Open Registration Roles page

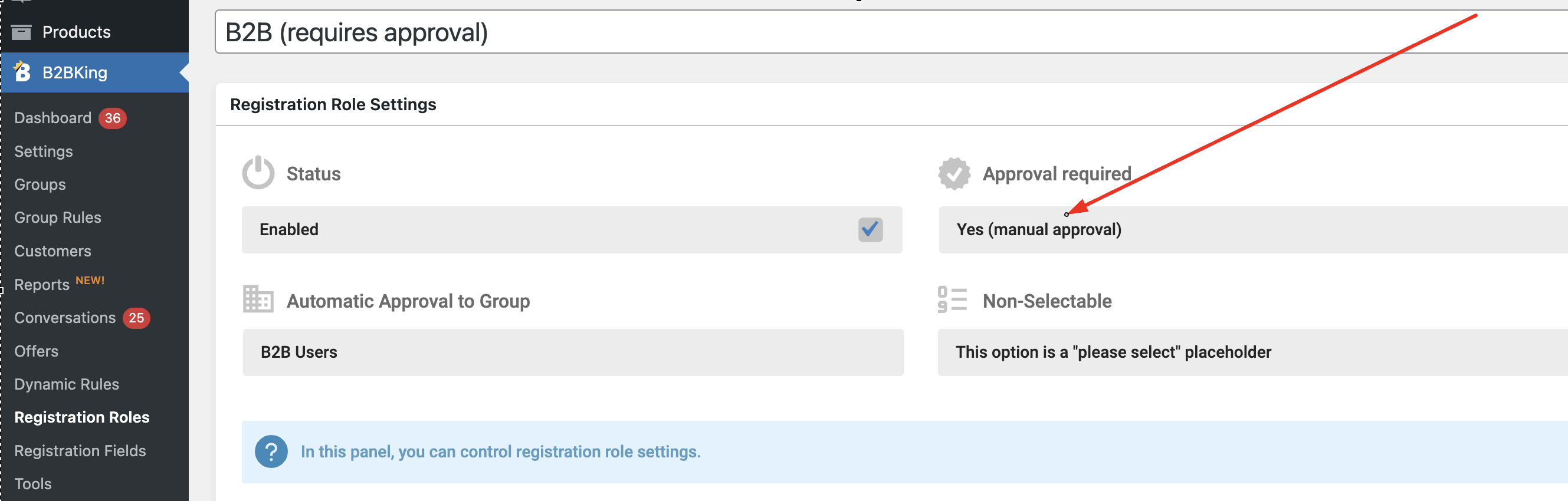[82, 417]
